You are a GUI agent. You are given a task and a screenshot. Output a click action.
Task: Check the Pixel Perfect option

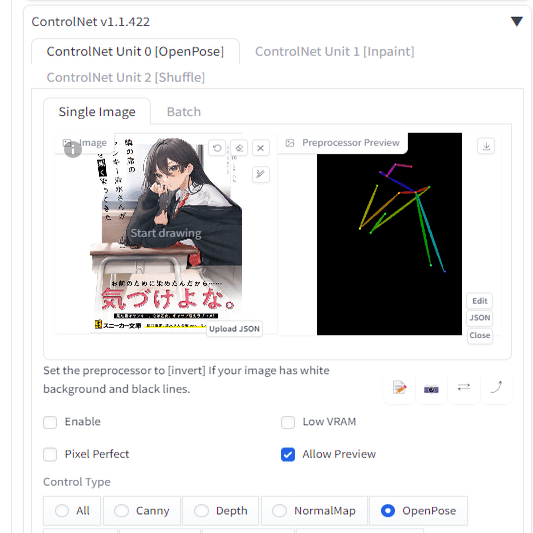(50, 454)
